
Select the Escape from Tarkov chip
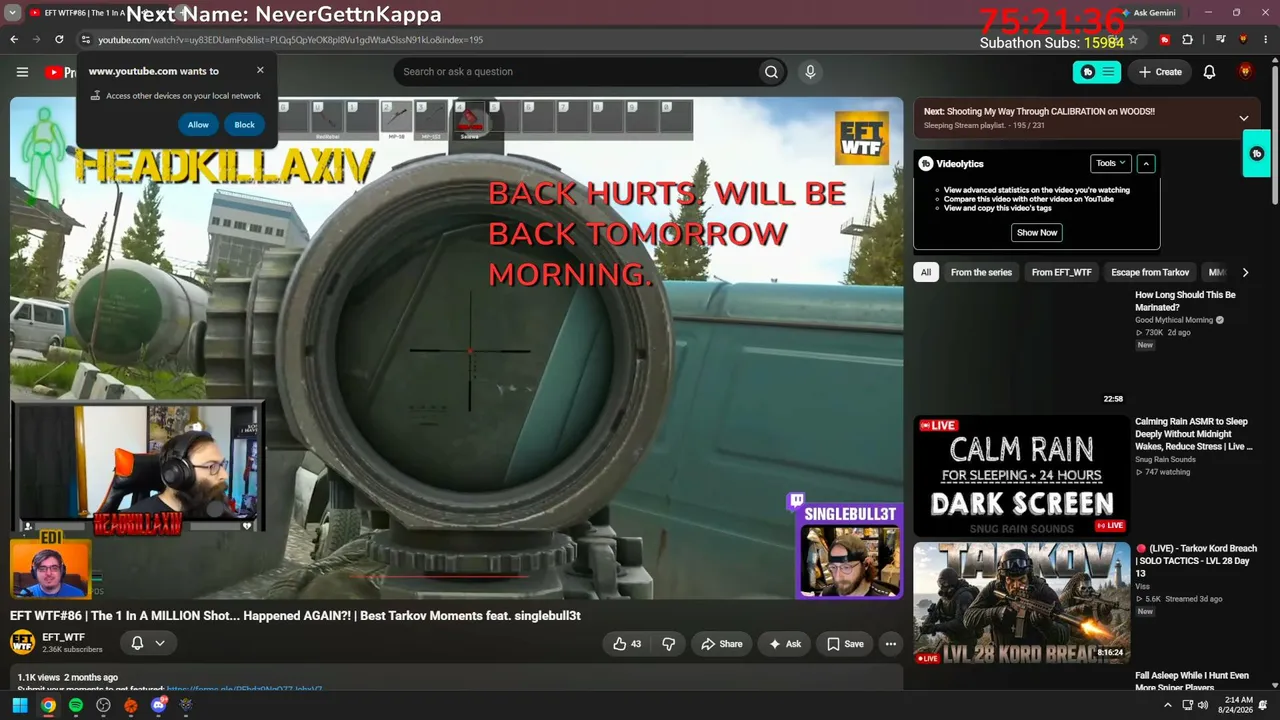point(1150,272)
